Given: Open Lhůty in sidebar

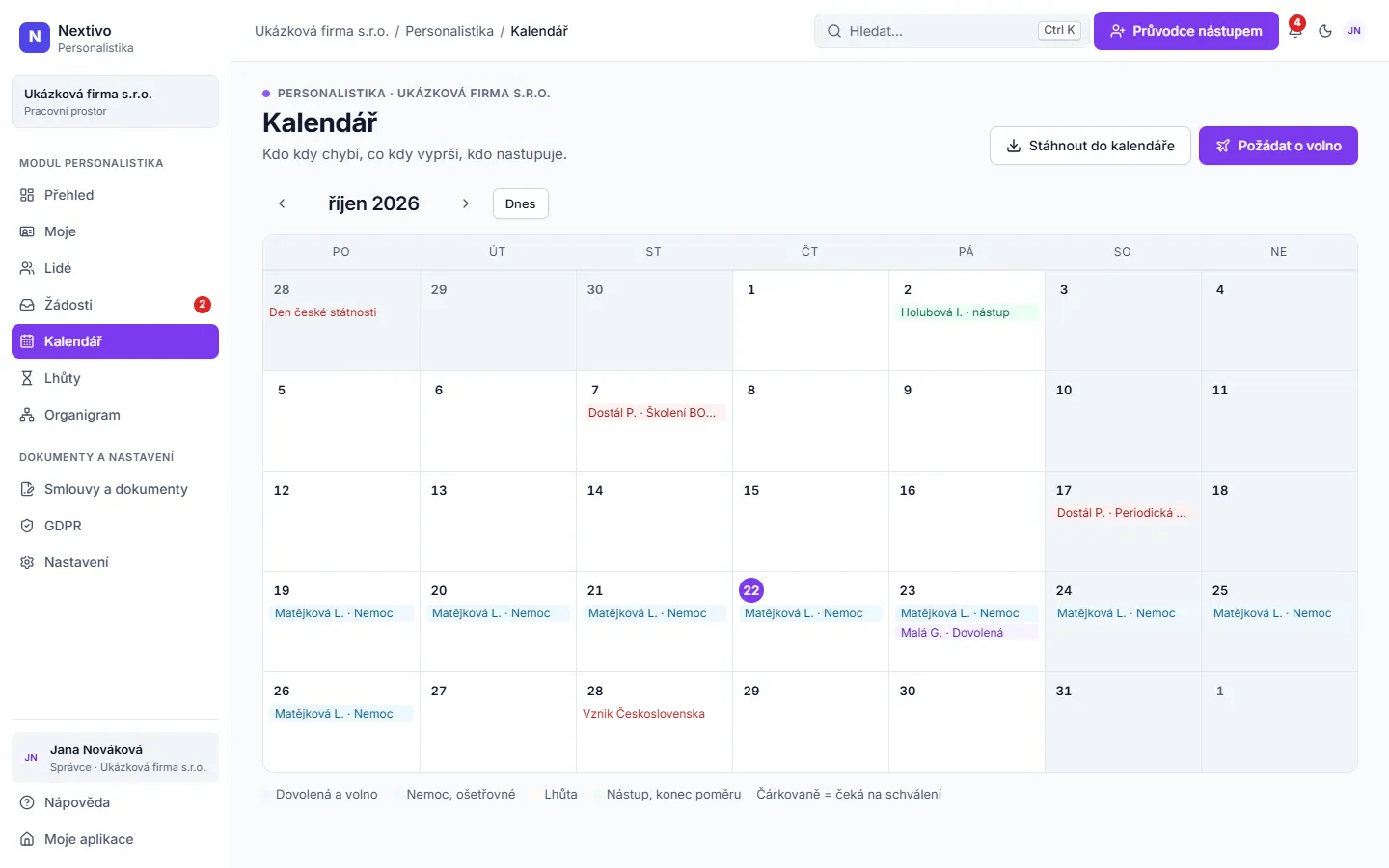Looking at the screenshot, I should click(115, 378).
